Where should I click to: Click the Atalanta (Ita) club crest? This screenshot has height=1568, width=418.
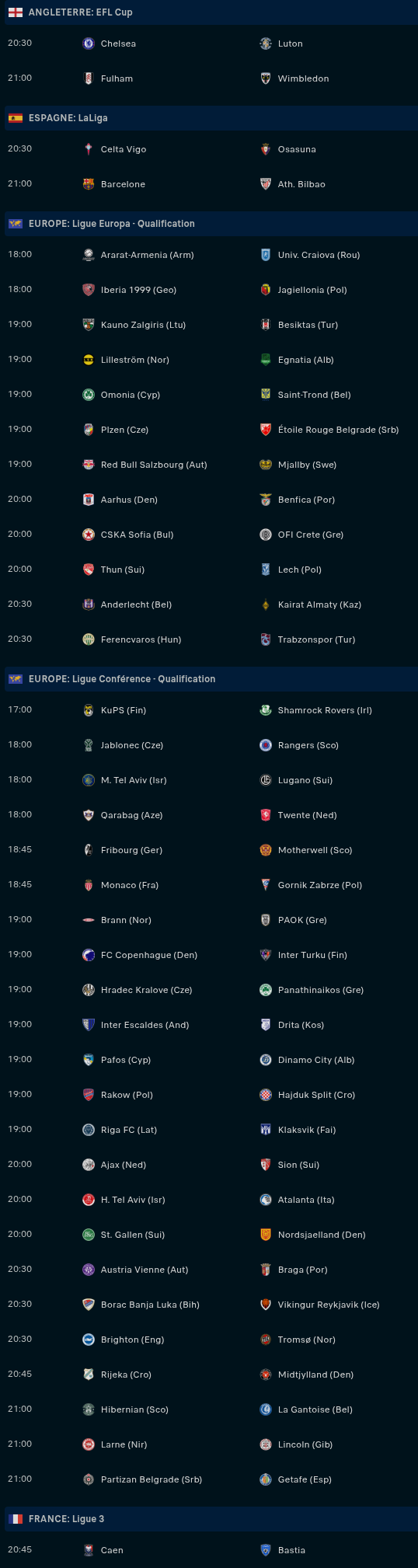266,1200
